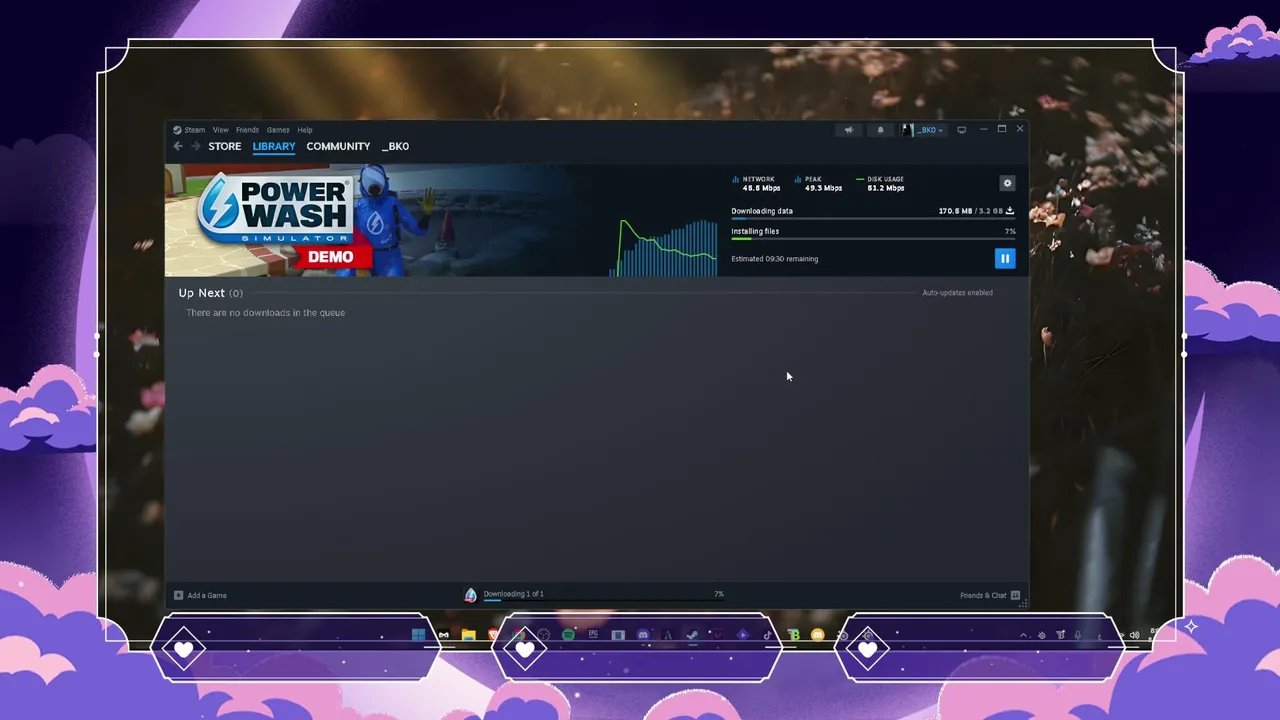The height and width of the screenshot is (720, 1280).
Task: Switch to the STORE tab
Action: pos(225,146)
